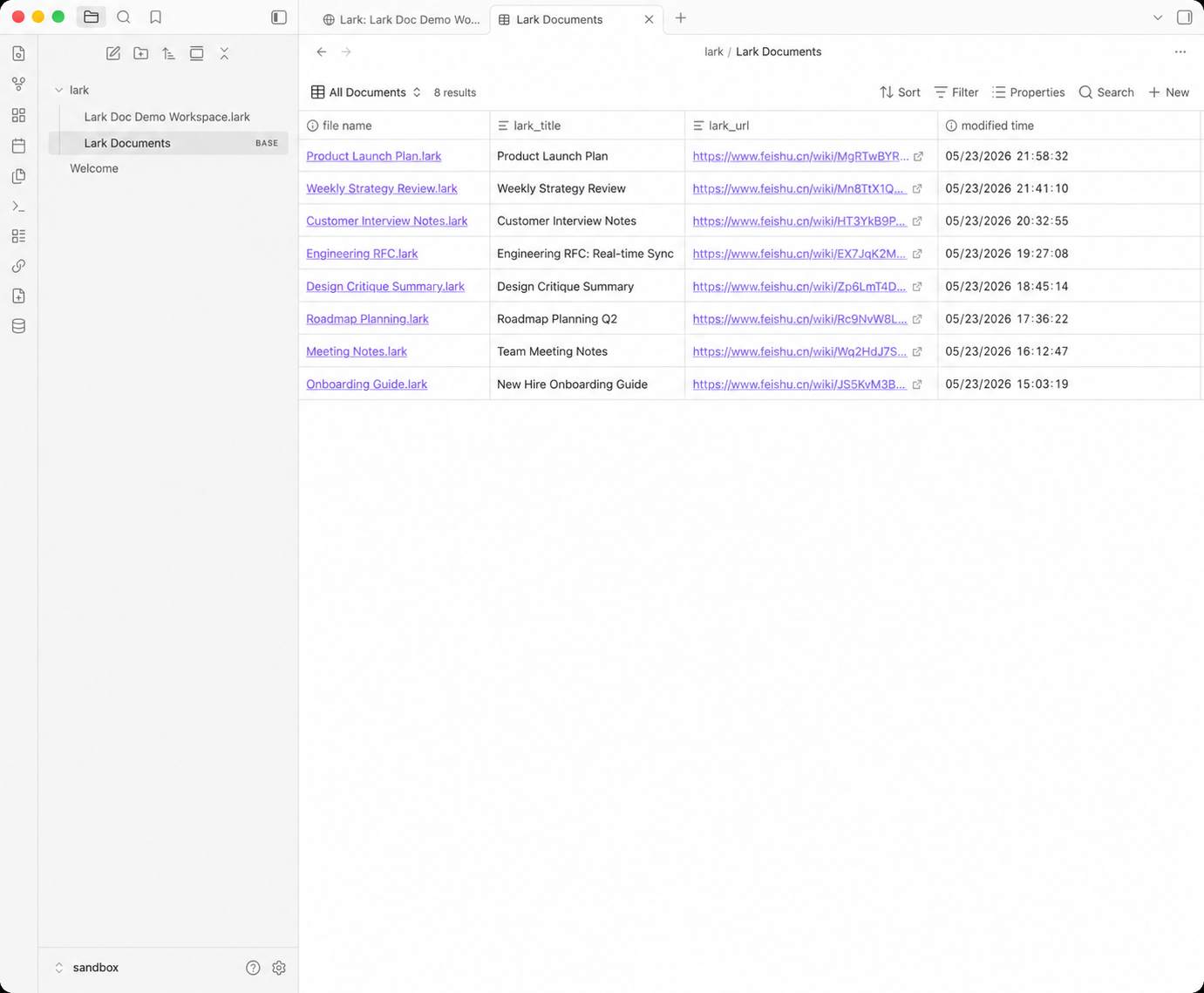Click the checklist-style list ribbon icon
Viewport: 1204px width, 993px height.
[18, 236]
